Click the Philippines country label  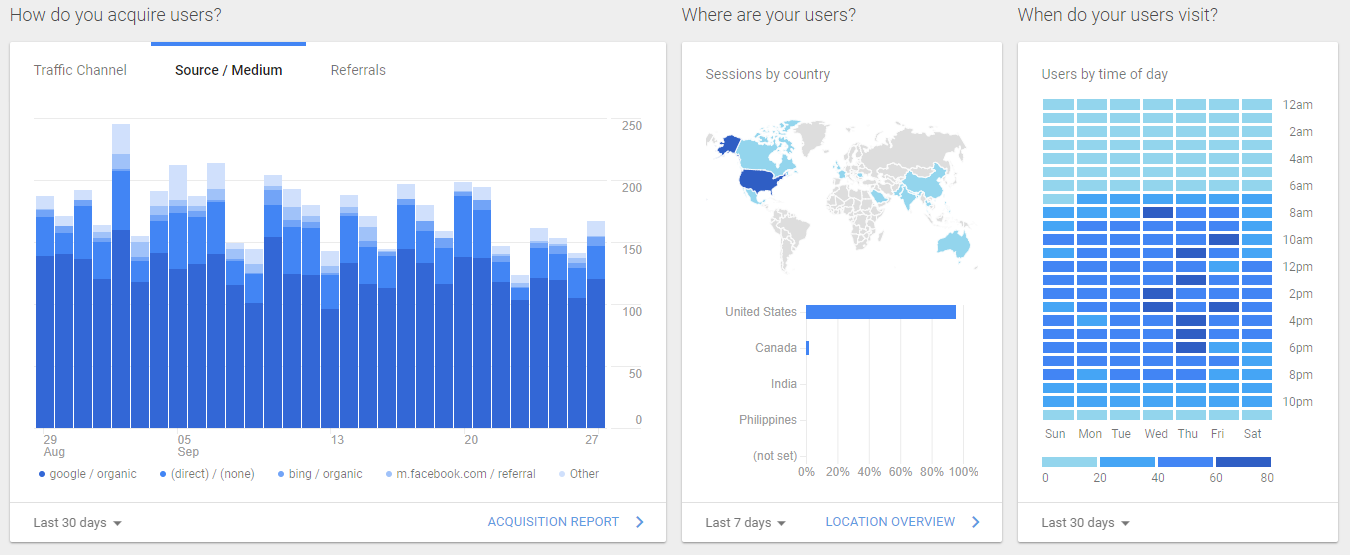click(768, 420)
